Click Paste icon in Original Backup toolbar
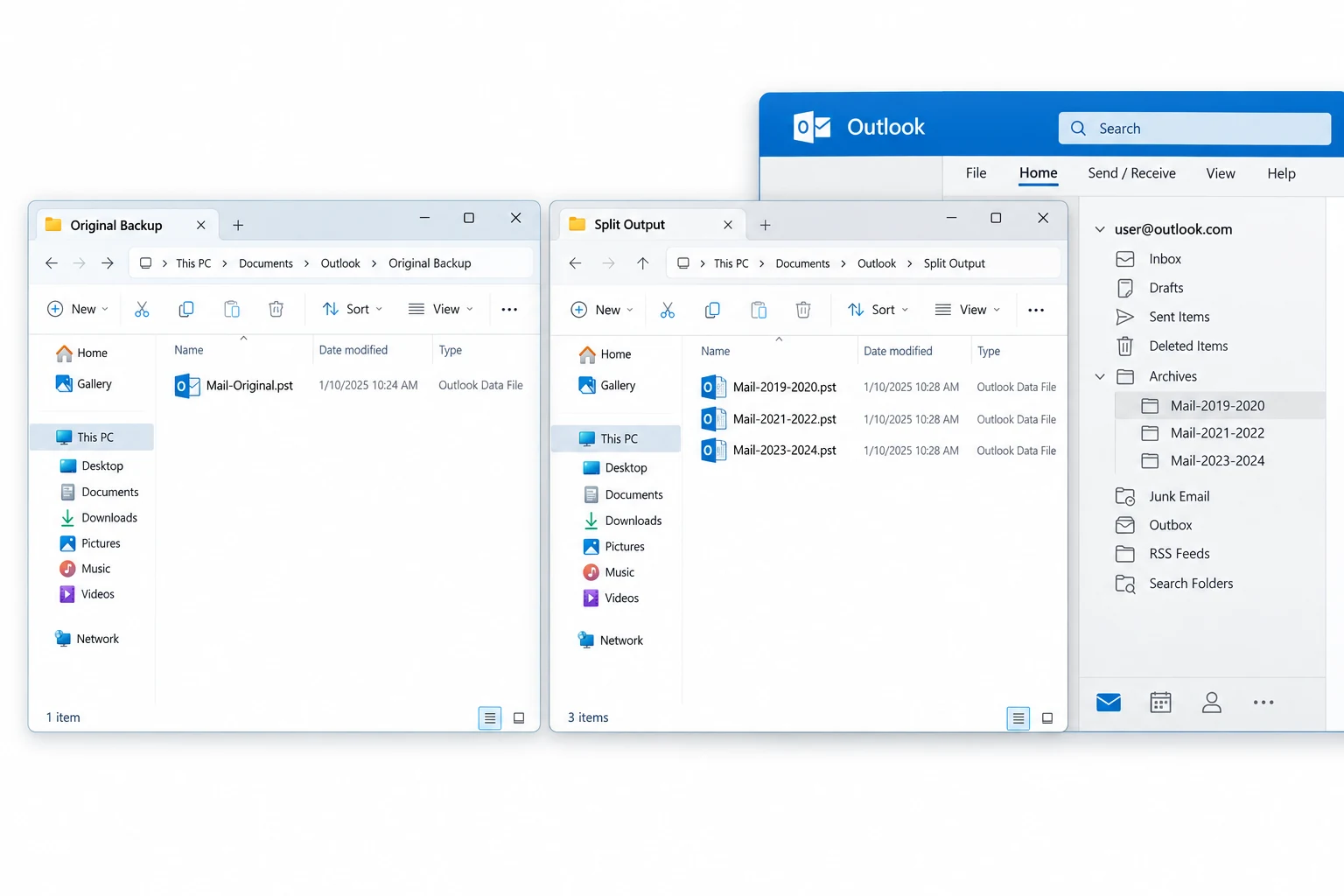This screenshot has width=1344, height=896. click(x=232, y=309)
